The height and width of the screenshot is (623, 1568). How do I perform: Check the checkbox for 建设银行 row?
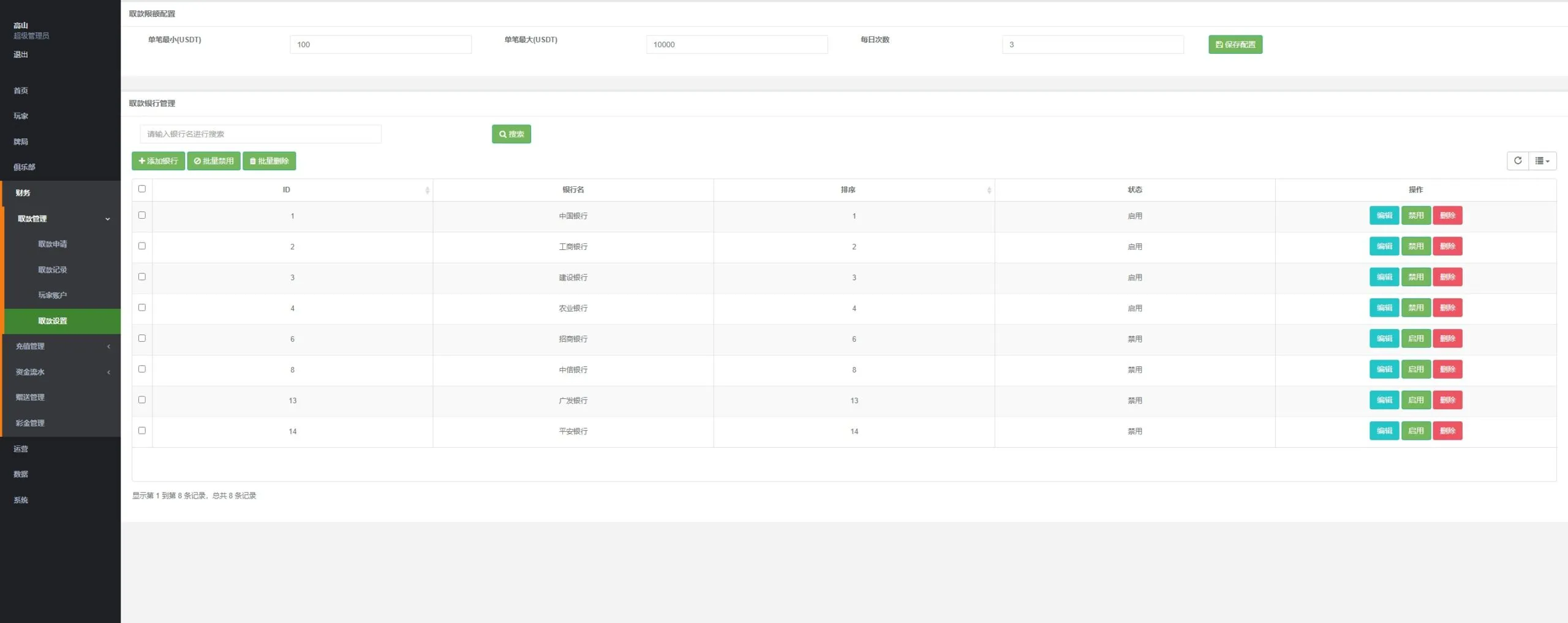coord(142,276)
